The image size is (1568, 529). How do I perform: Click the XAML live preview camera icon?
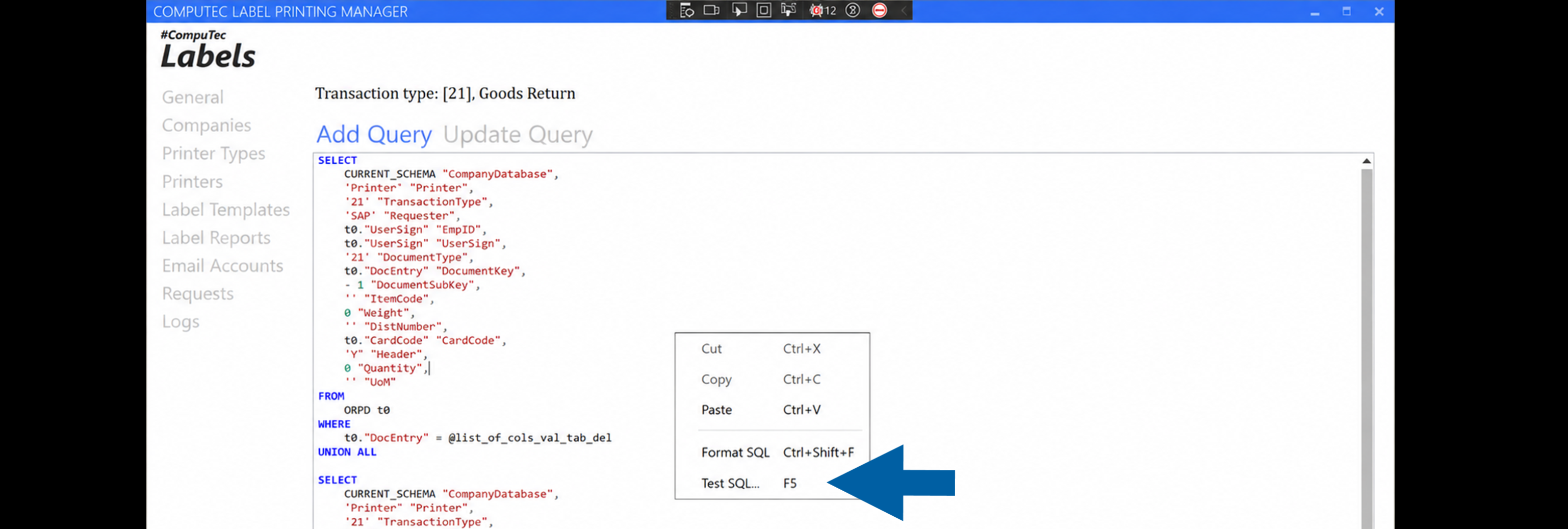pos(711,10)
